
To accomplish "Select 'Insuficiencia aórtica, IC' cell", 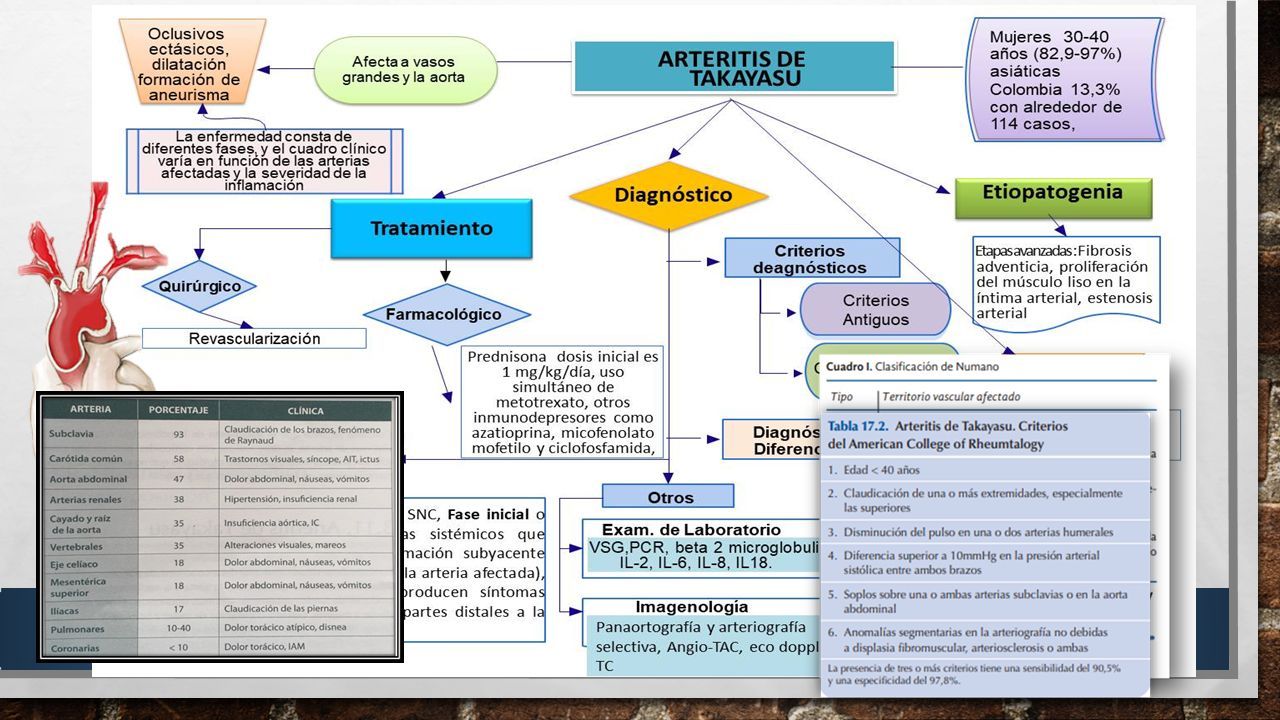I will pyautogui.click(x=306, y=523).
